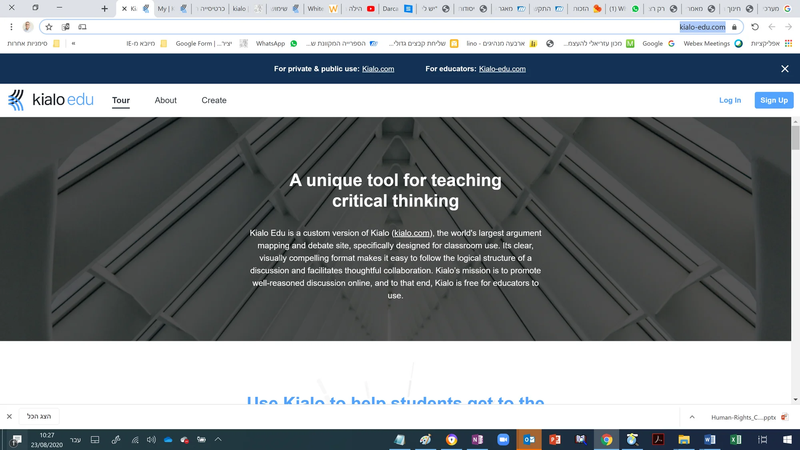800x450 pixels.
Task: Open Zoom from the taskbar
Action: click(503, 439)
